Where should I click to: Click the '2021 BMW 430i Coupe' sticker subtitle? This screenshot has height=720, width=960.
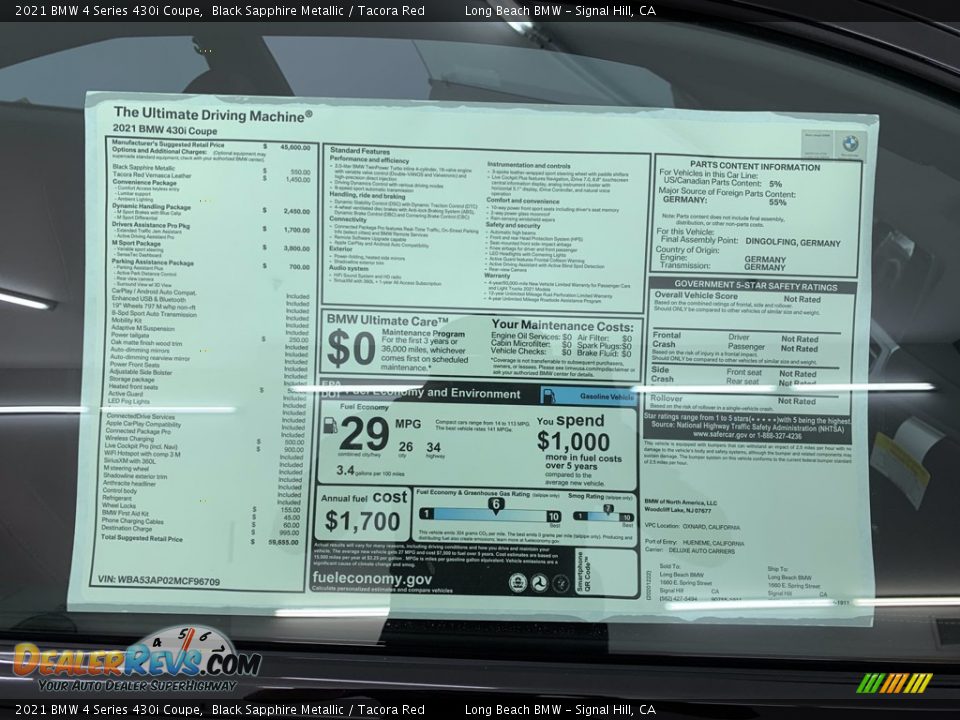[x=165, y=130]
